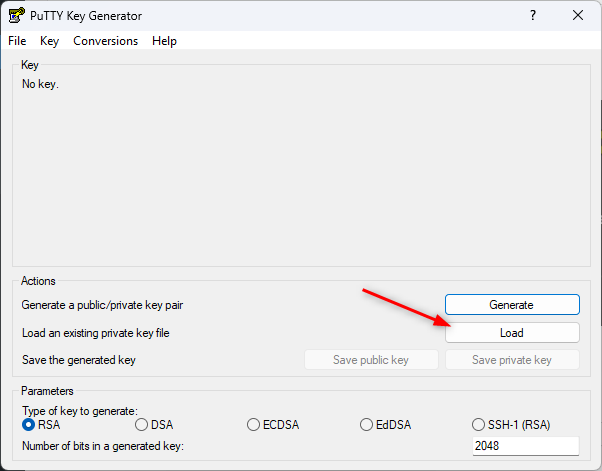
Task: Click 'Number of bits in a generated key:' label
Action: click(103, 446)
